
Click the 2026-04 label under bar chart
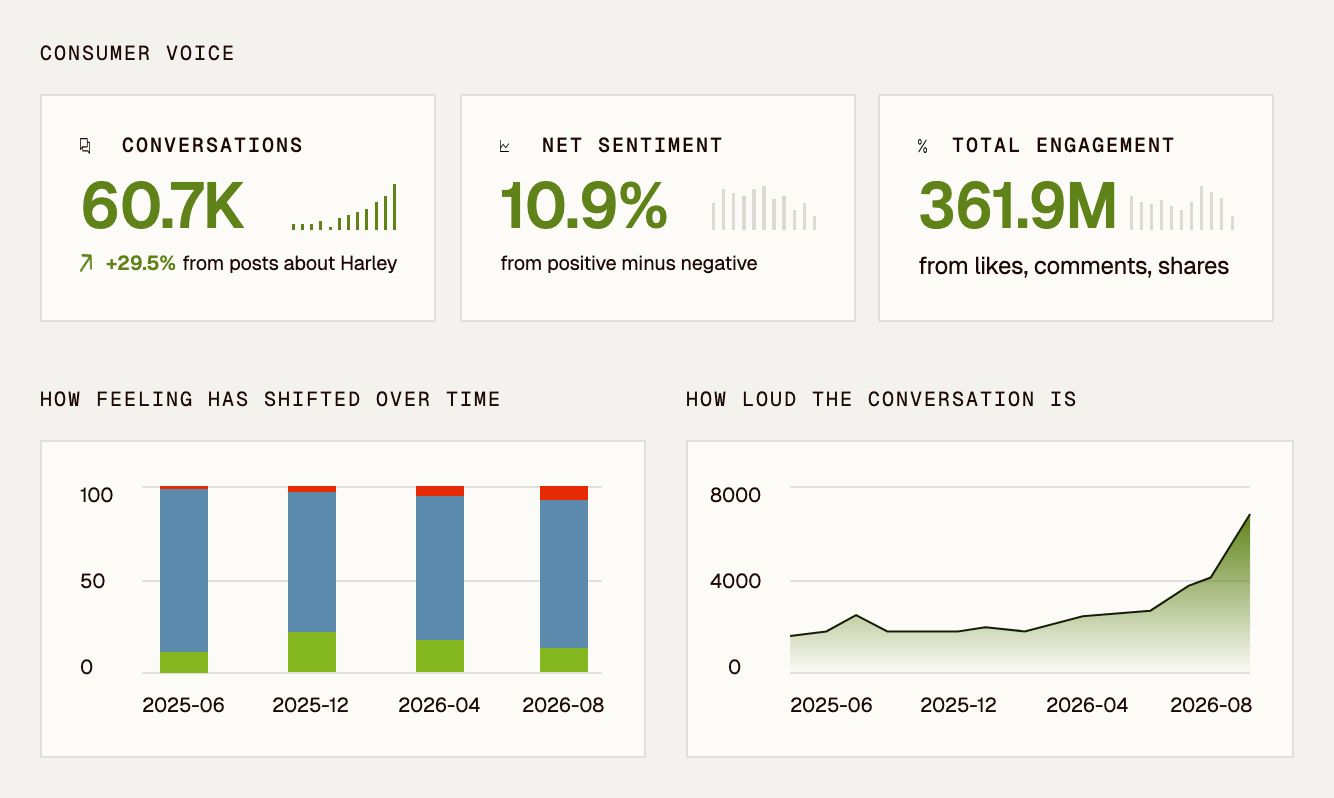click(x=439, y=705)
